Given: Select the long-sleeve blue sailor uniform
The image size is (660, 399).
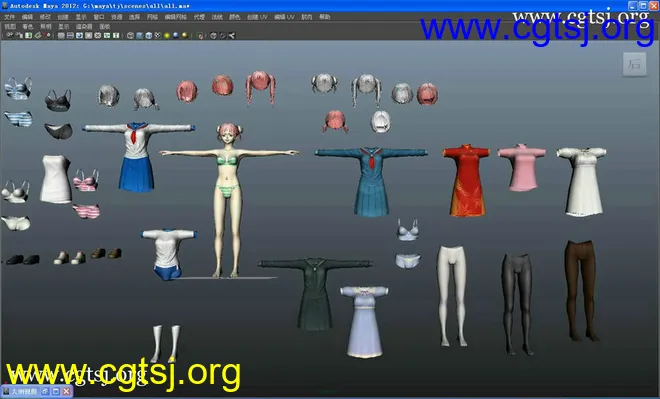Looking at the screenshot, I should click(x=370, y=181).
